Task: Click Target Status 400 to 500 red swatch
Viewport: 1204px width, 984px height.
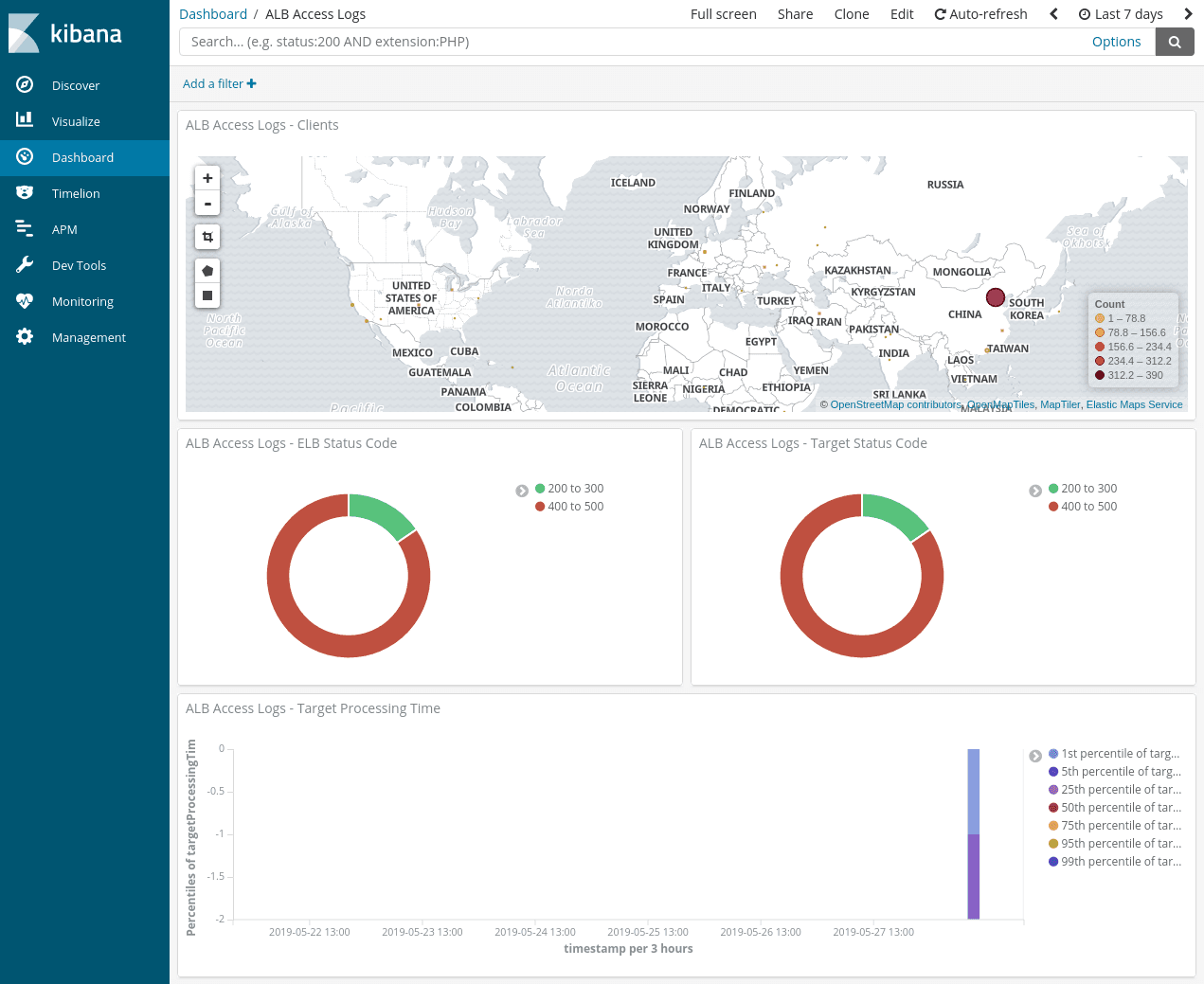Action: pos(1053,507)
